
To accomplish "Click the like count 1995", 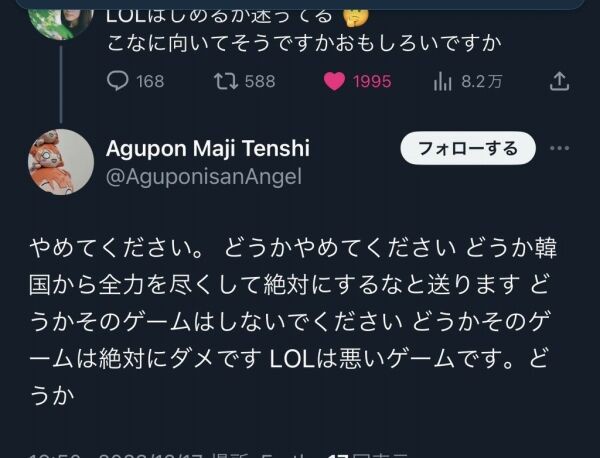I will [x=372, y=81].
